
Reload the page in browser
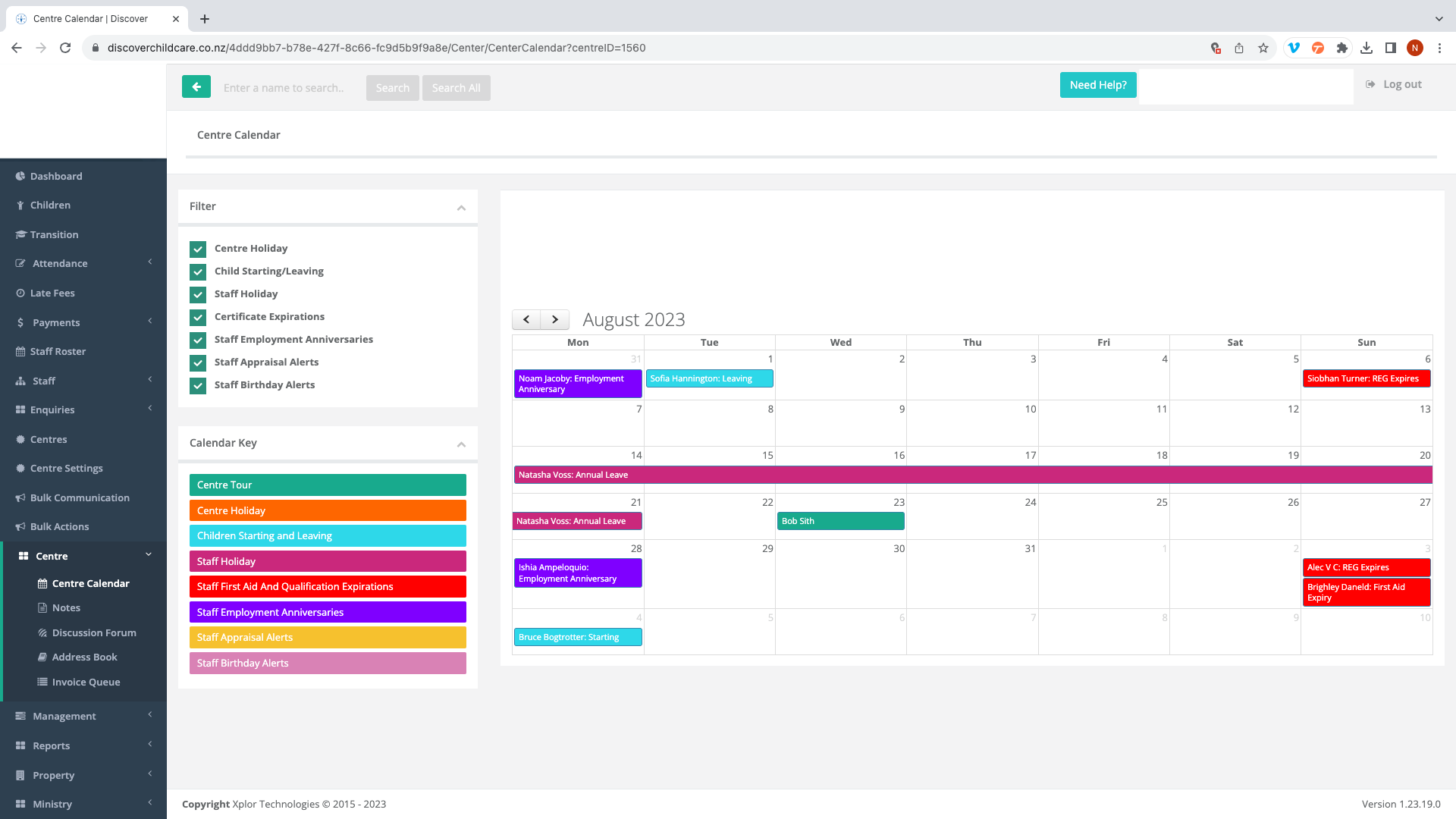(65, 48)
